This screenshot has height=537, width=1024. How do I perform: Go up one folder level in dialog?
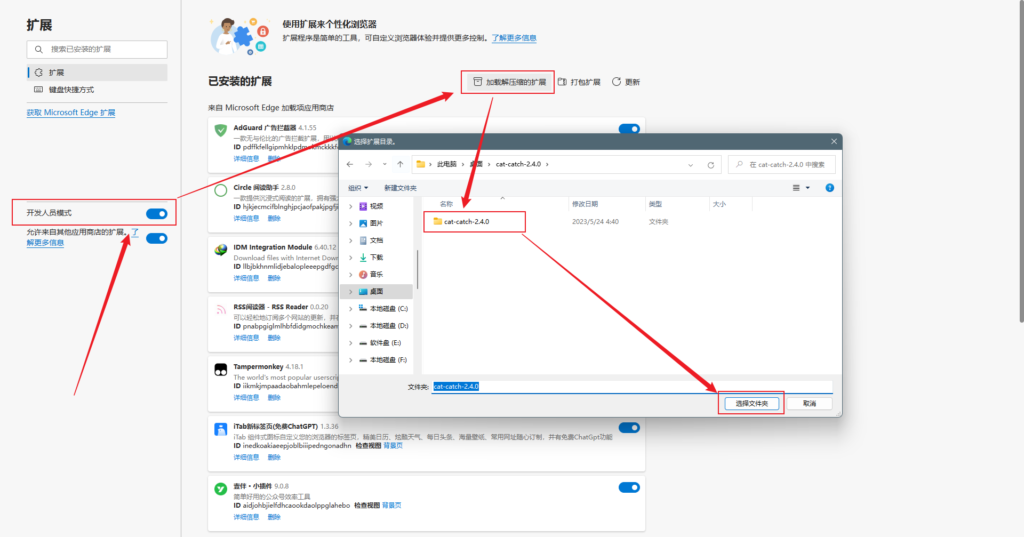(400, 165)
